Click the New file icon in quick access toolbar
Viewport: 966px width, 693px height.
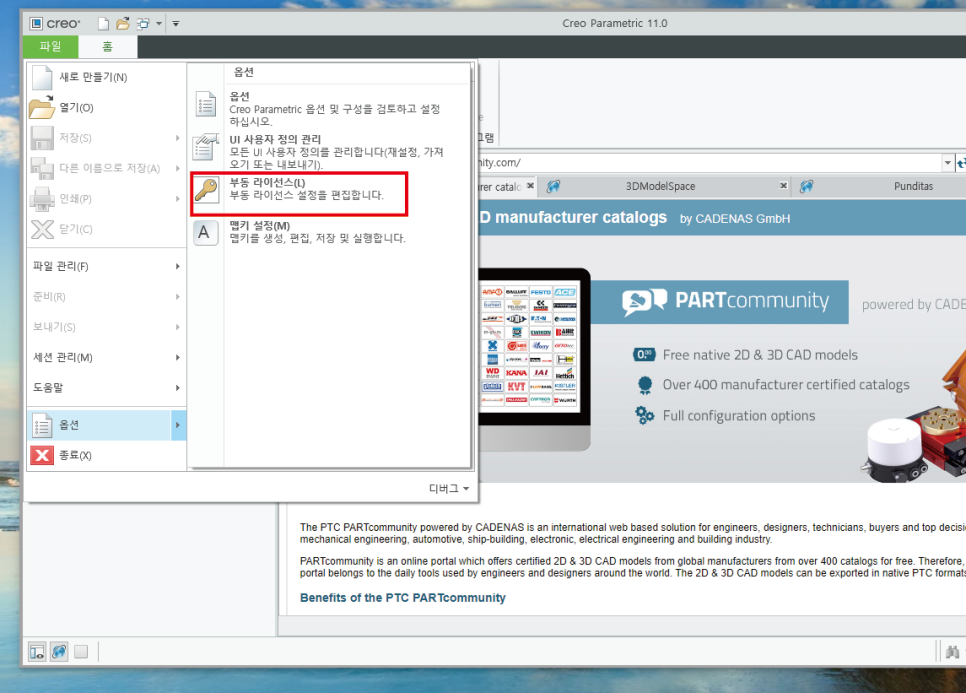click(103, 23)
